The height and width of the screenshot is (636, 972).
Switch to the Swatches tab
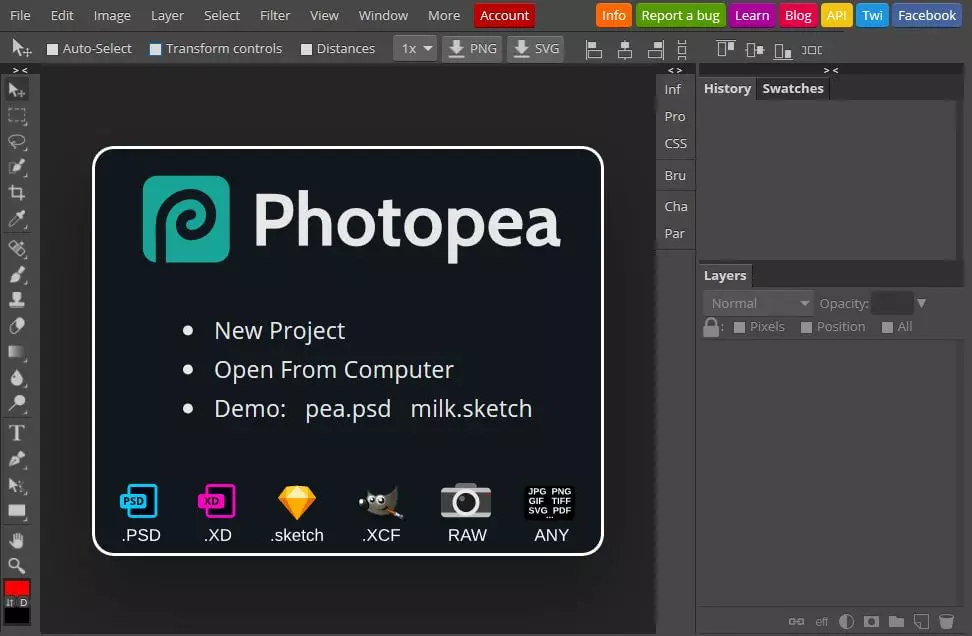793,89
